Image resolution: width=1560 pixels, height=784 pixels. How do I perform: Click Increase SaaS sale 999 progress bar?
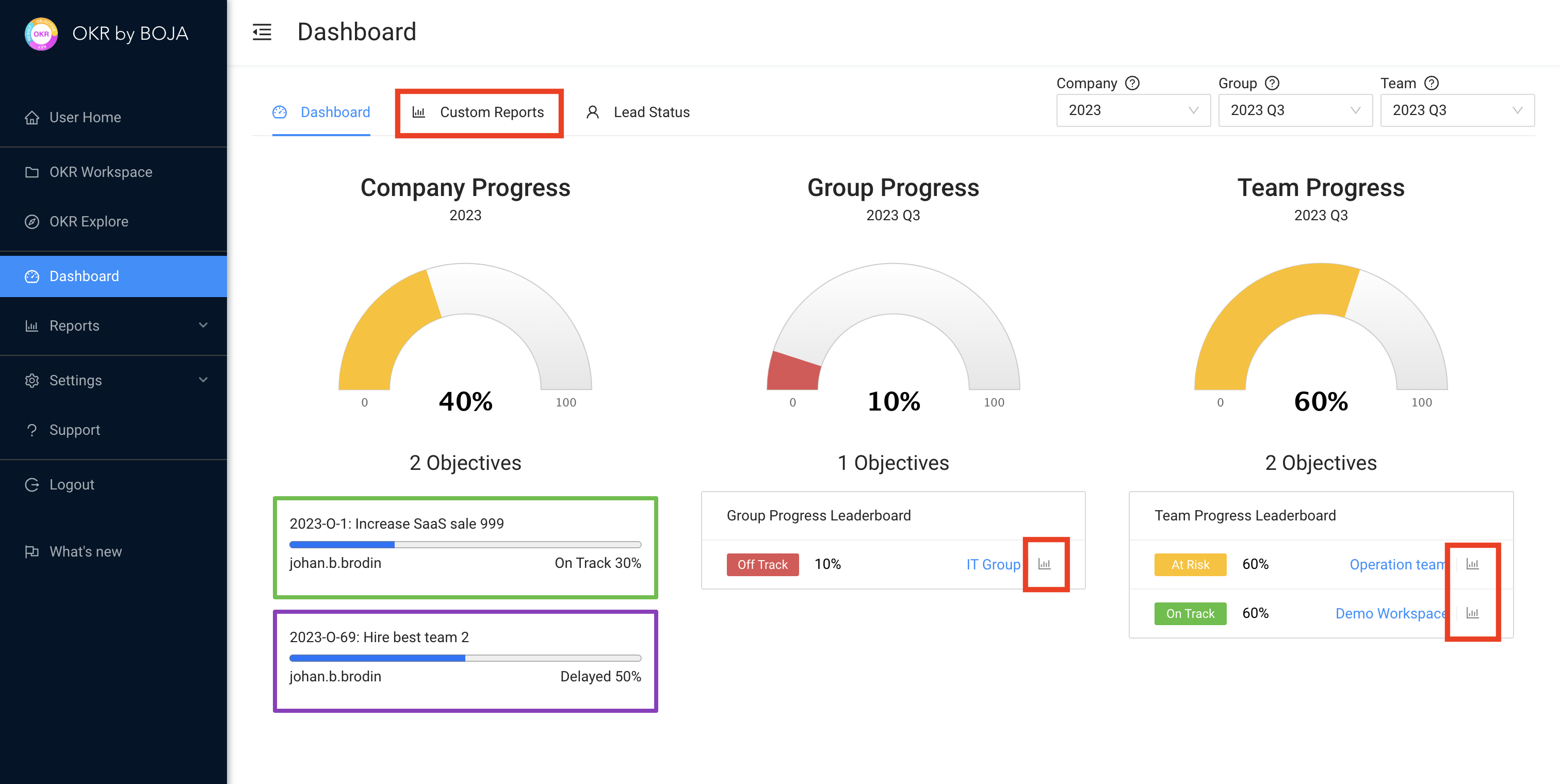click(x=464, y=545)
